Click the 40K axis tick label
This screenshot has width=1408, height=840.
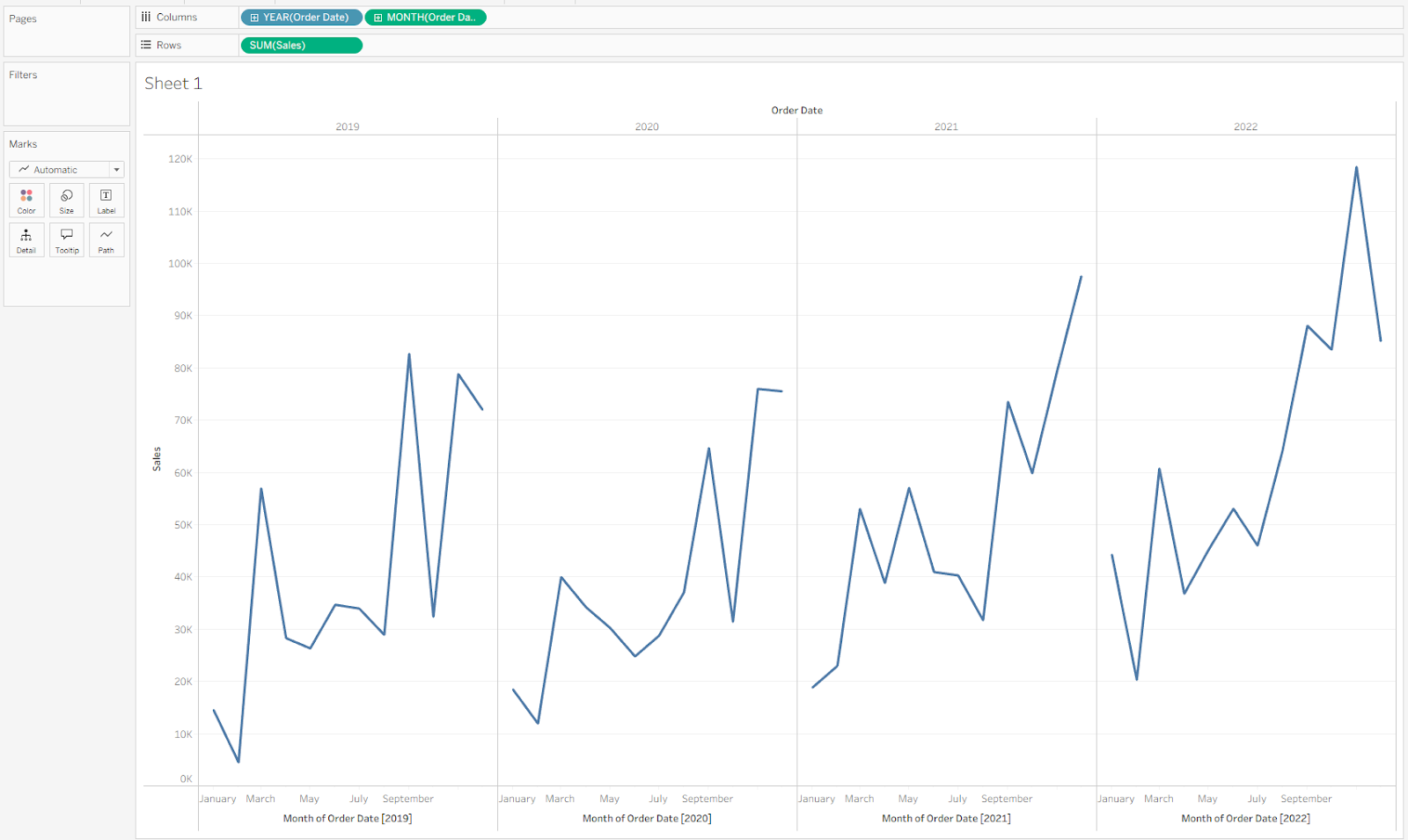tap(183, 577)
